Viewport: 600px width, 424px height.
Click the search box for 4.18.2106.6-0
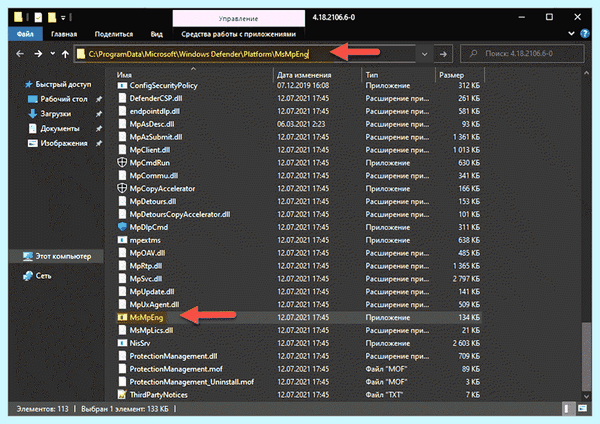point(522,54)
